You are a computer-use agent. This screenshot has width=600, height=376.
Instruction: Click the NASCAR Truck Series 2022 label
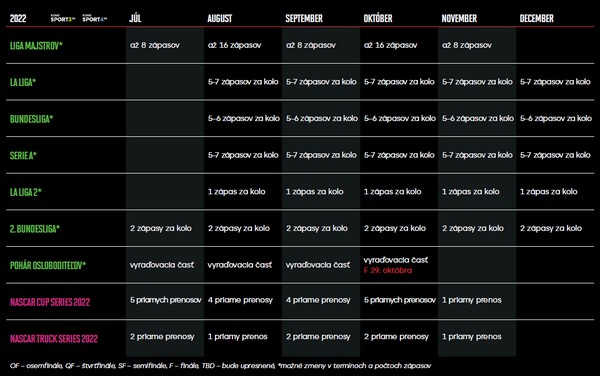[x=54, y=339]
